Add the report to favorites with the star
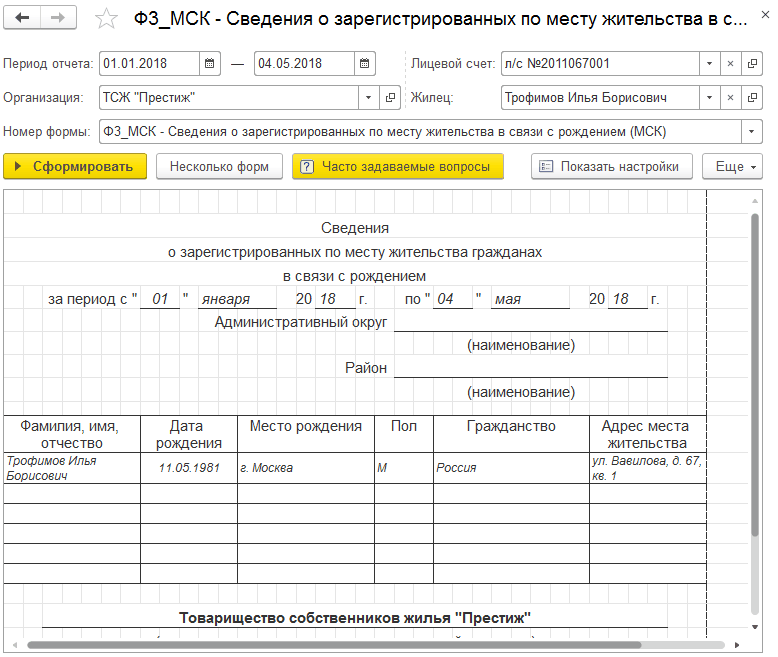 point(106,19)
